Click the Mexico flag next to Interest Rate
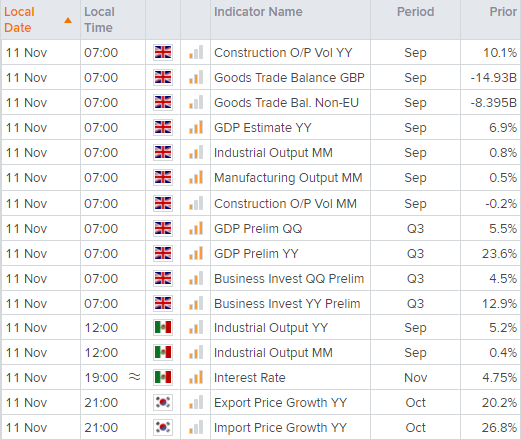The height and width of the screenshot is (440, 521). pos(163,377)
